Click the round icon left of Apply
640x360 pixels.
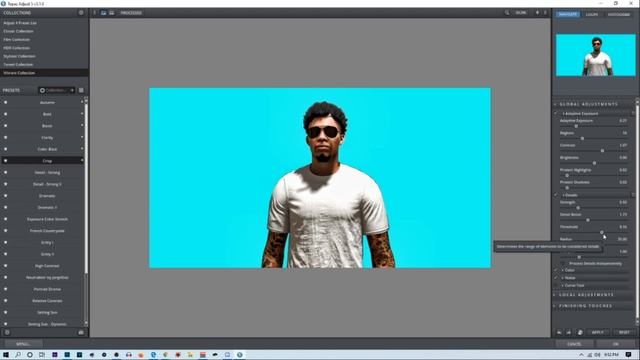580,333
